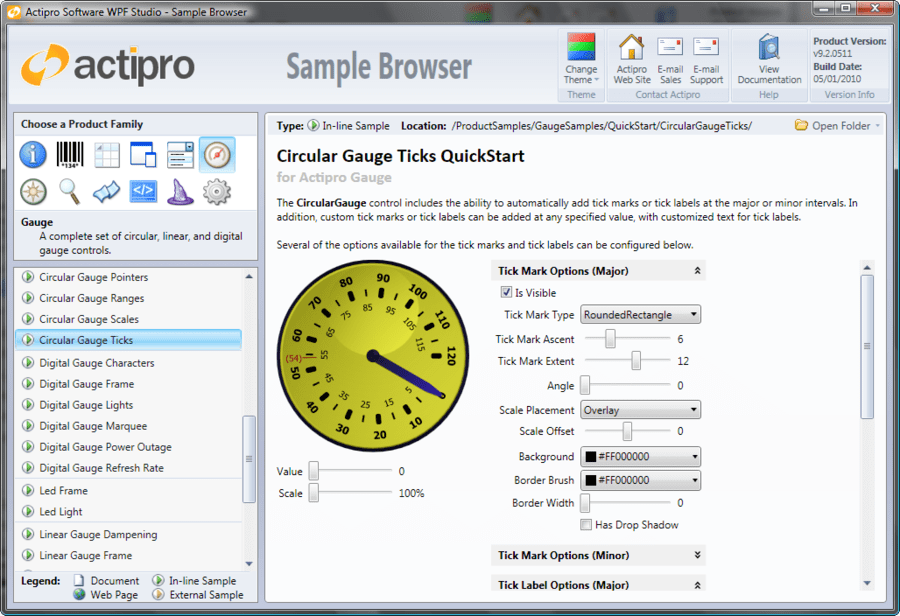Open the Scale Placement dropdown
This screenshot has height=616, width=900.
click(640, 409)
